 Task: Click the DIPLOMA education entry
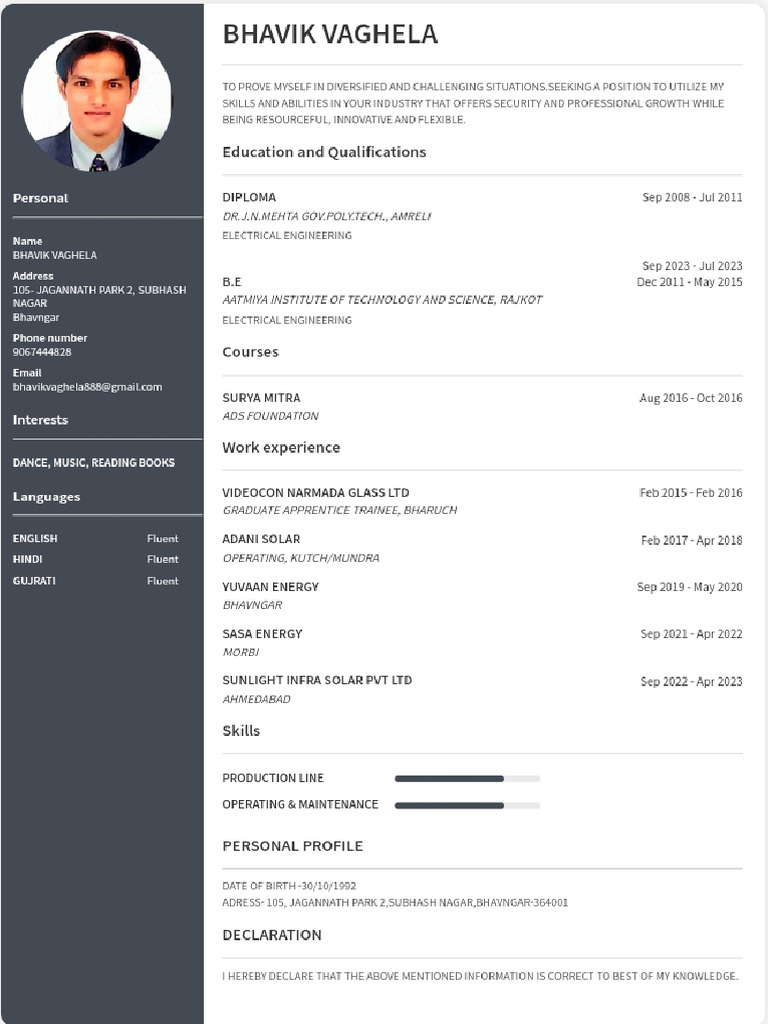482,216
